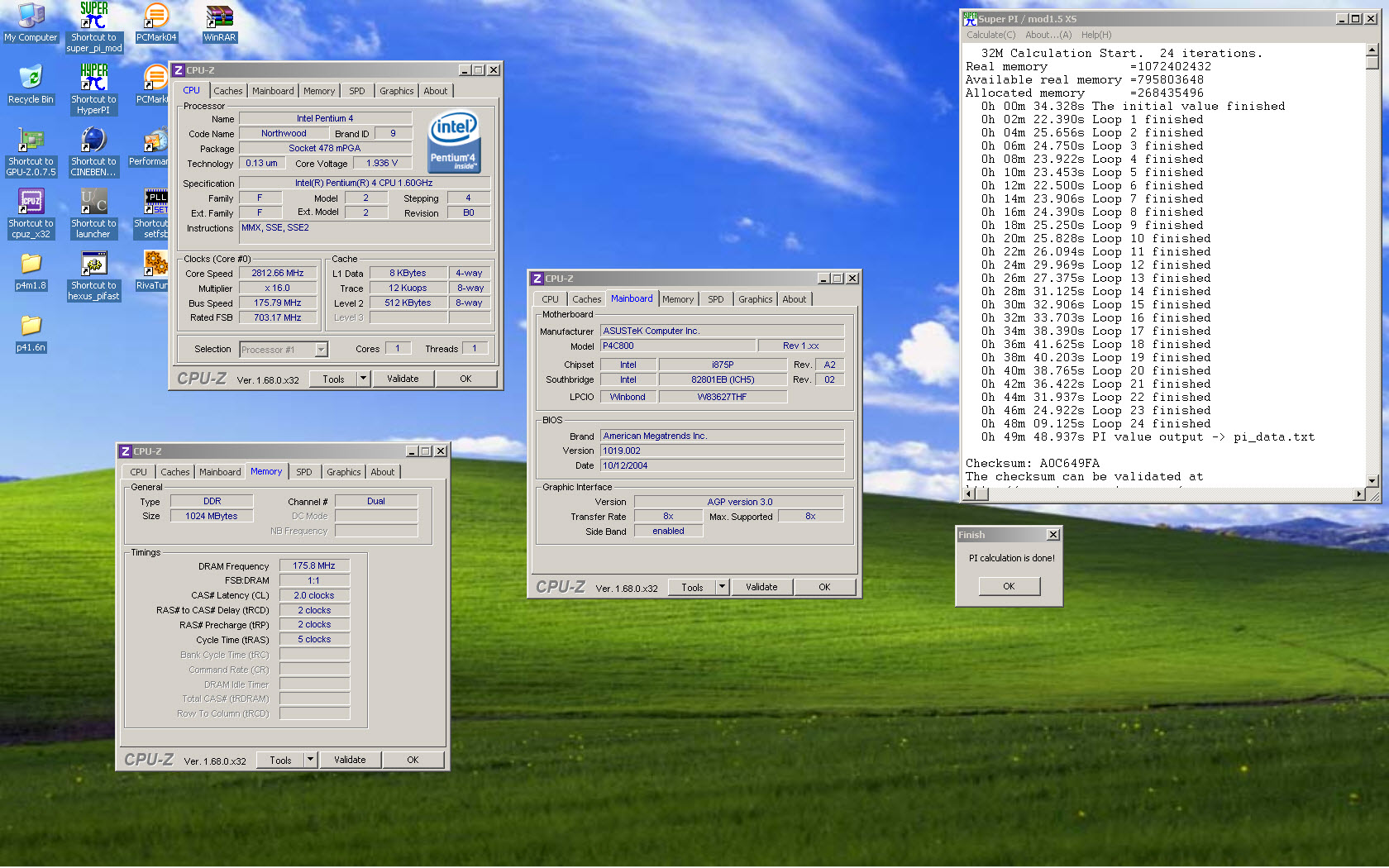This screenshot has height=868, width=1389.
Task: Click the Super PI title bar icon
Action: 970,18
